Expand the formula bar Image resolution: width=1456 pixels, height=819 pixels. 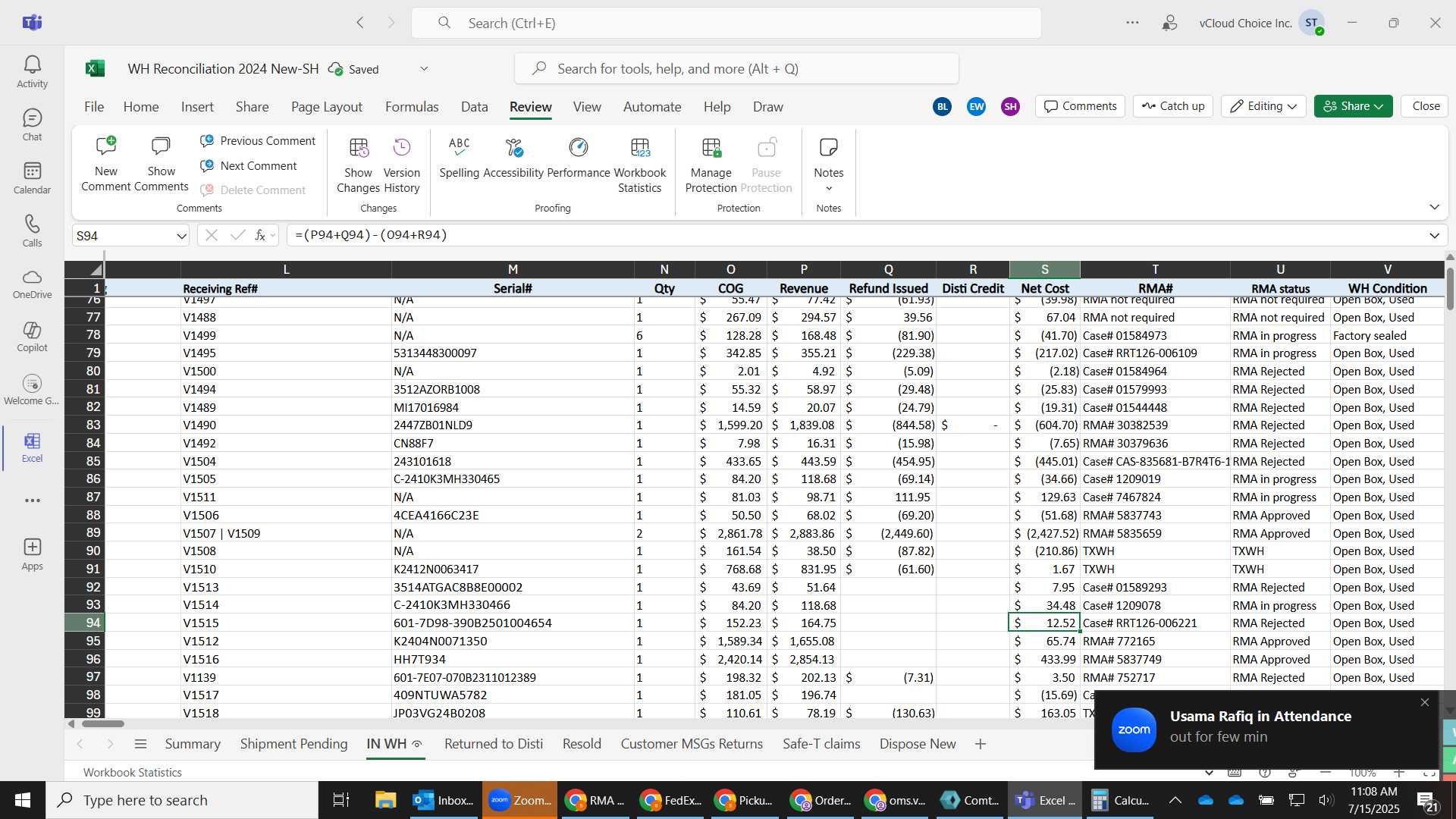click(1434, 235)
